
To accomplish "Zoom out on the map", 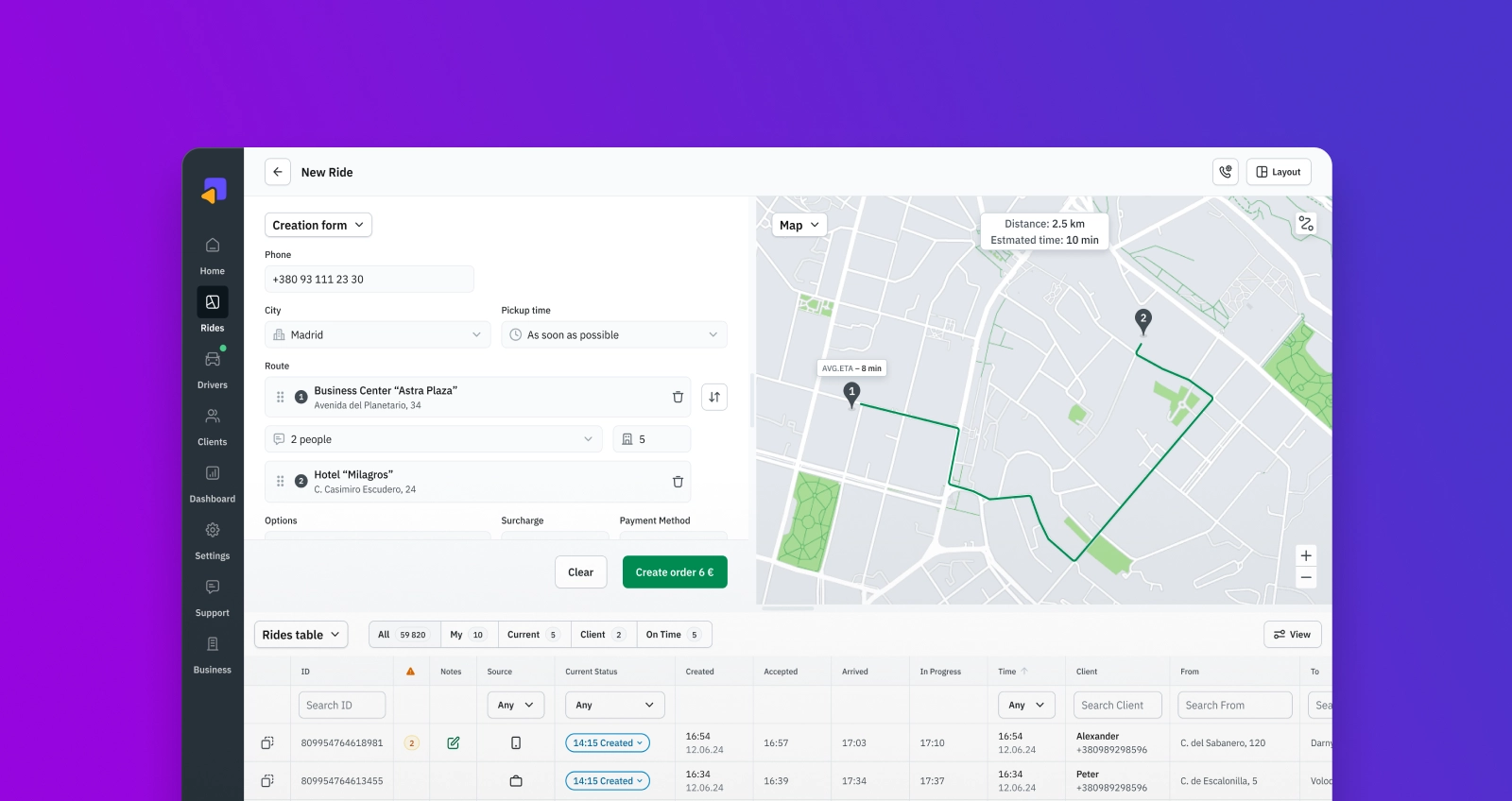I will pyautogui.click(x=1306, y=577).
